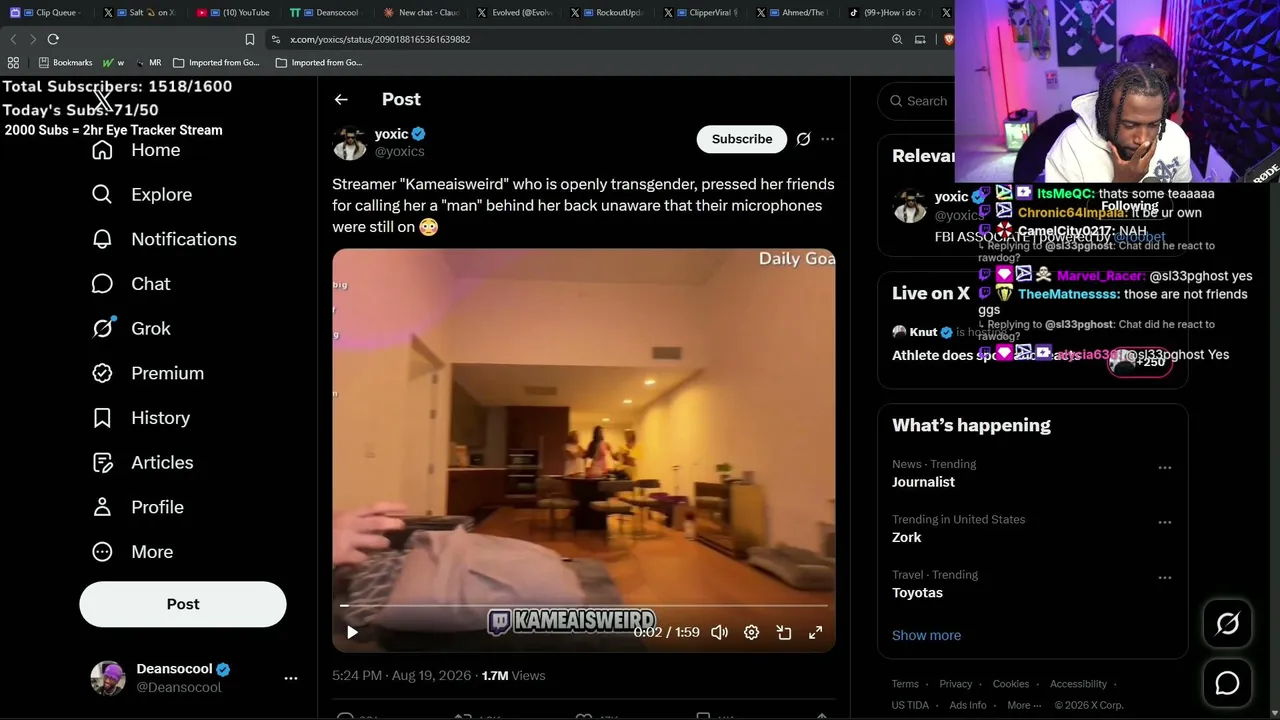Click the white Post button

[183, 604]
